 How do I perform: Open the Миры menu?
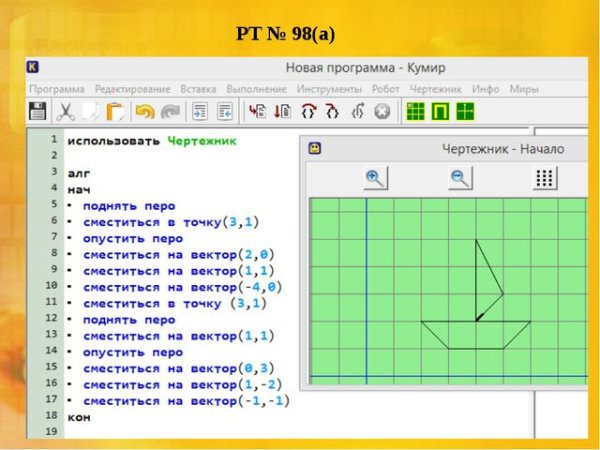[524, 88]
